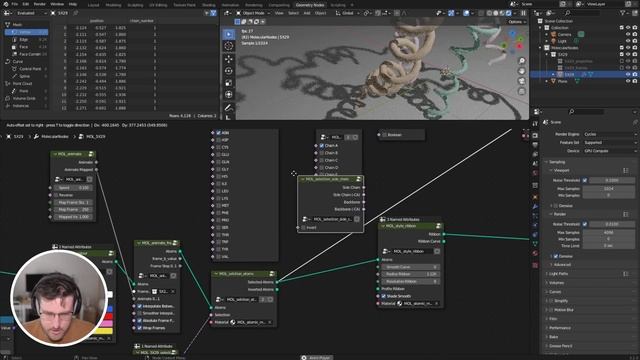The width and height of the screenshot is (640, 360).
Task: Switch to solid viewport shading mode
Action: [x=496, y=13]
